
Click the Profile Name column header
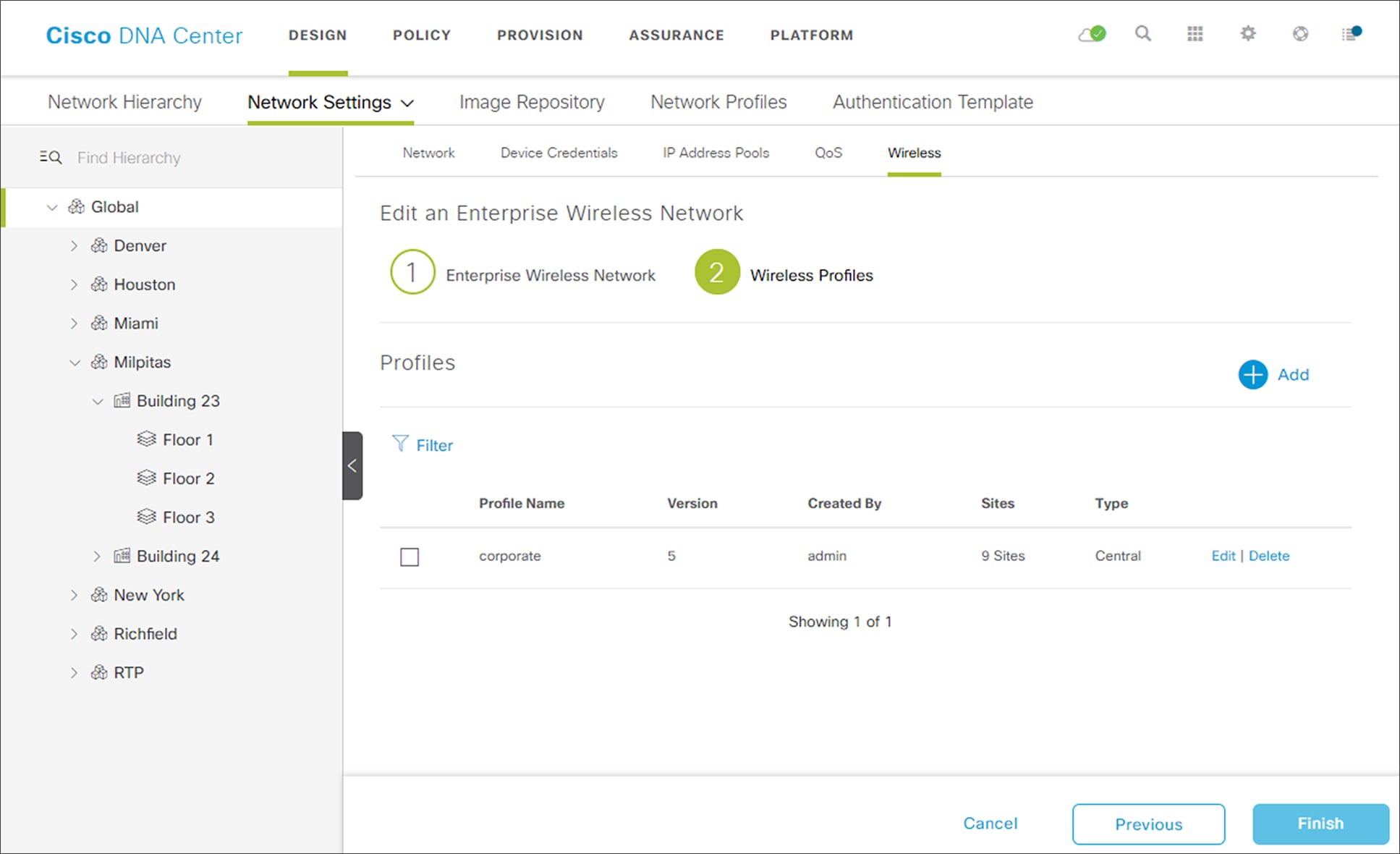coord(522,503)
